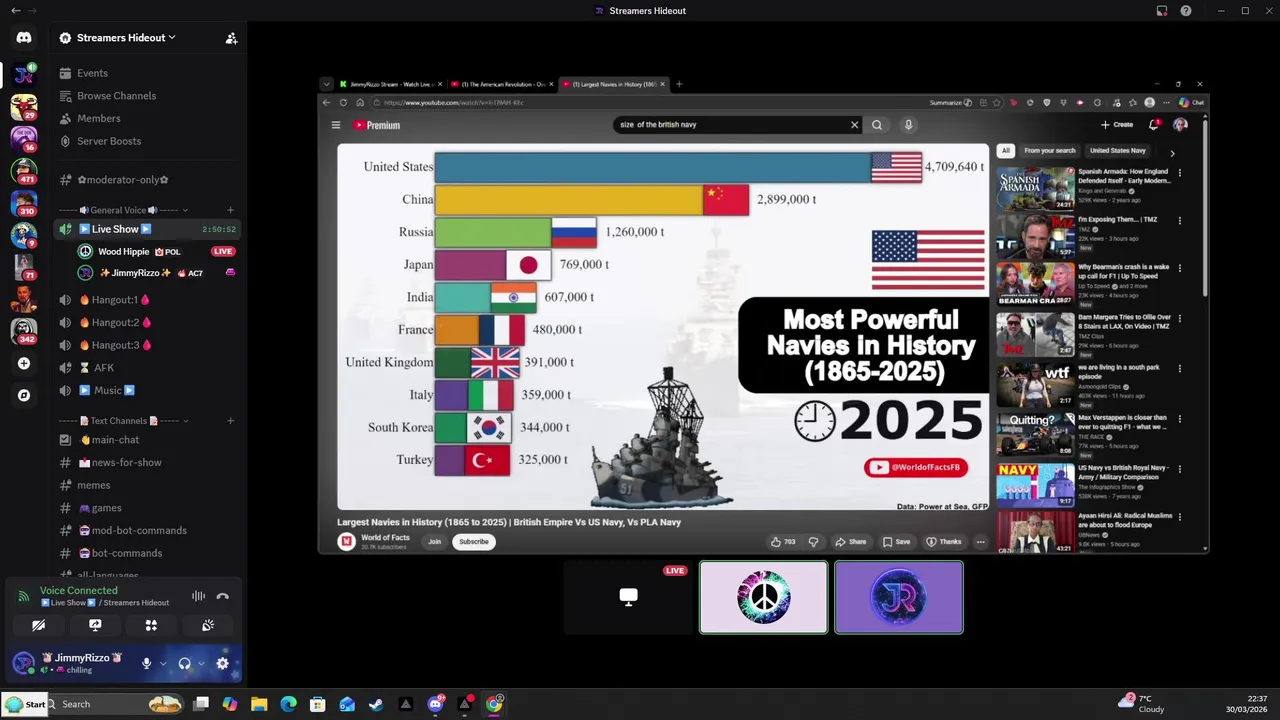Open the mod-bot-commands channel
The height and width of the screenshot is (720, 1280).
tap(139, 530)
